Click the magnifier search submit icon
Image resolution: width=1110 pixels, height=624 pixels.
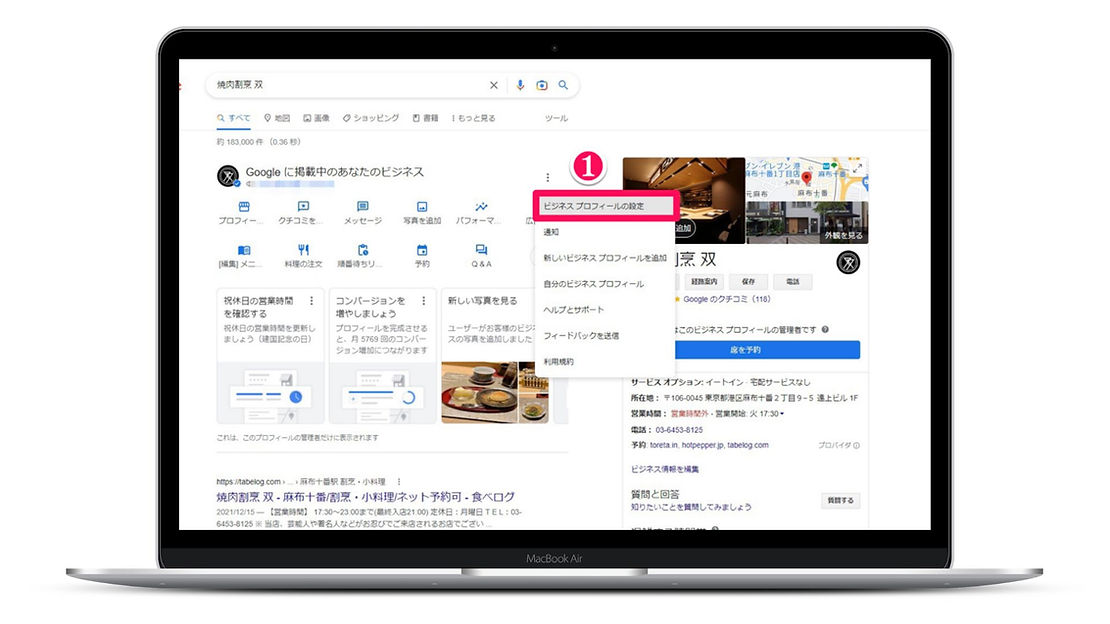(x=563, y=85)
